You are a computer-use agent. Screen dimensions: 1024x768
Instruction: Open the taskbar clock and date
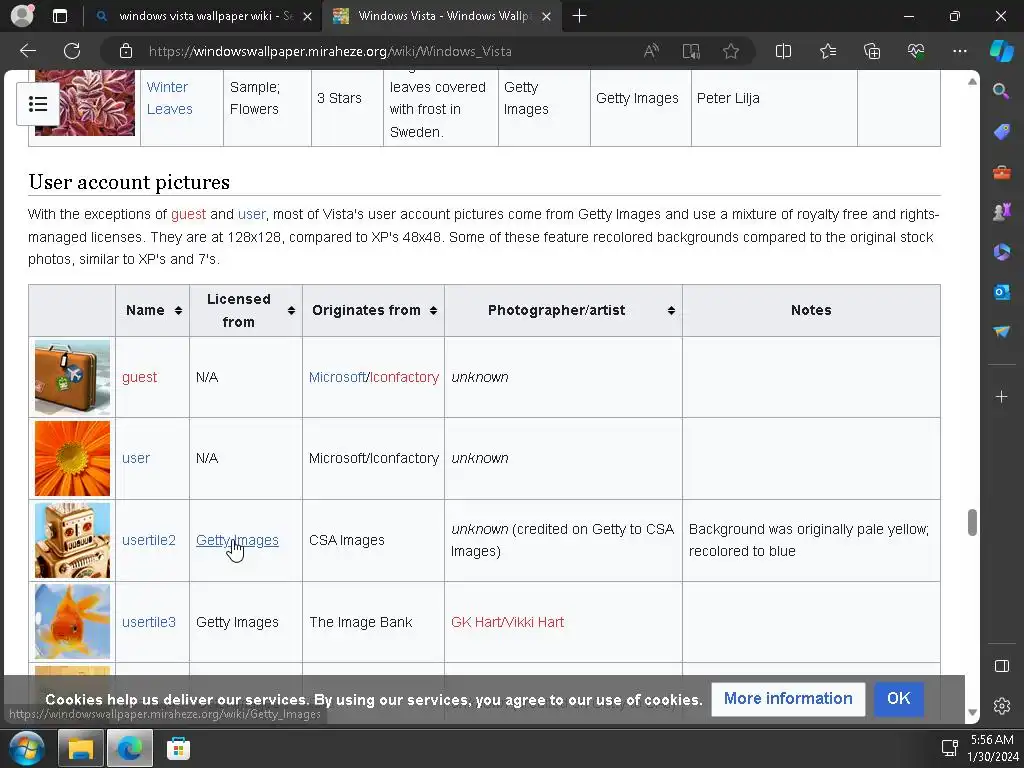(x=991, y=748)
